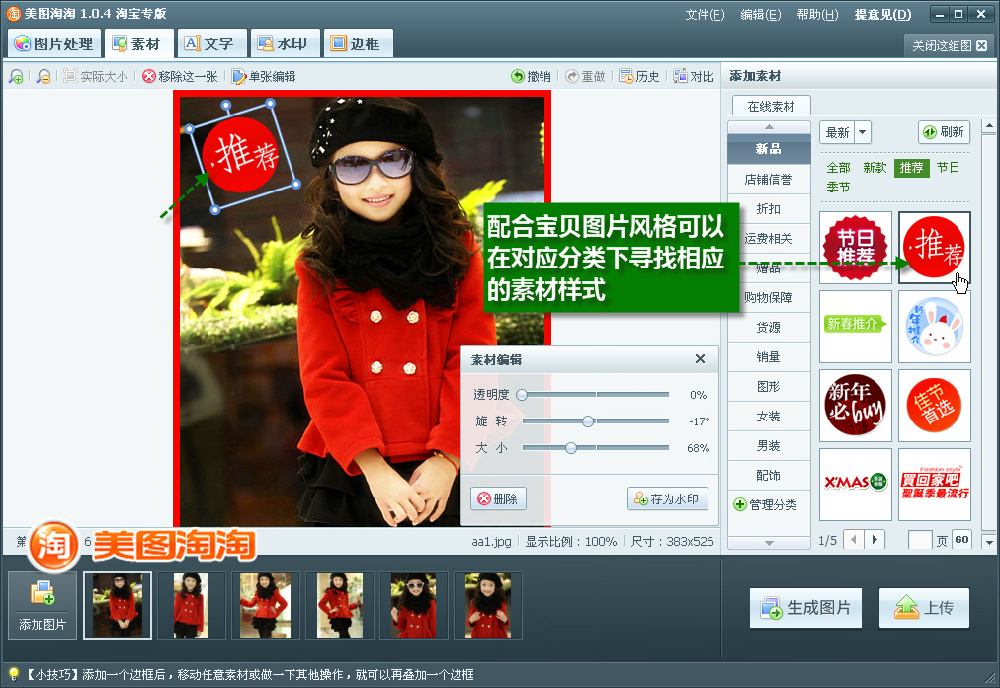Select the 女装 category
Viewport: 1000px width, 688px height.
[768, 416]
